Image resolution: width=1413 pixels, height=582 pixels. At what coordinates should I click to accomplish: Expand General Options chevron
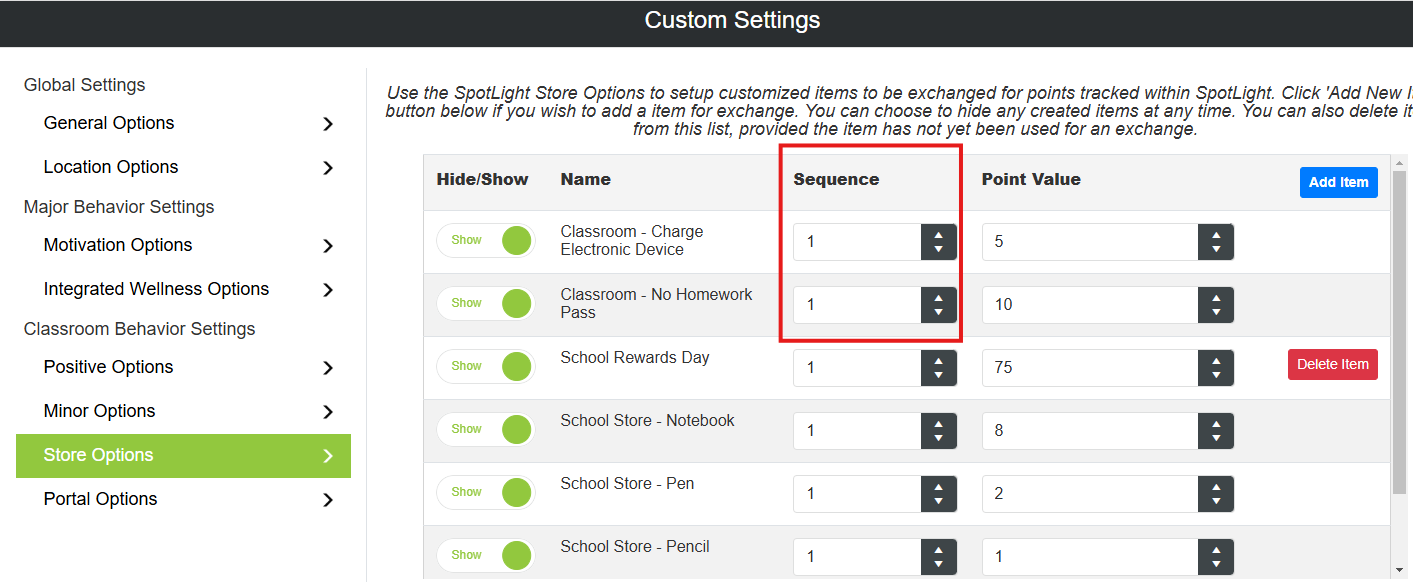pyautogui.click(x=328, y=124)
